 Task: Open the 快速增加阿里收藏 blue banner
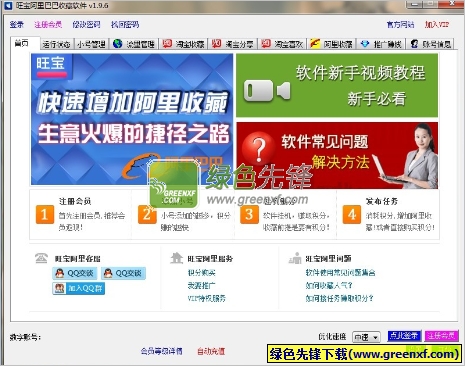coord(132,119)
